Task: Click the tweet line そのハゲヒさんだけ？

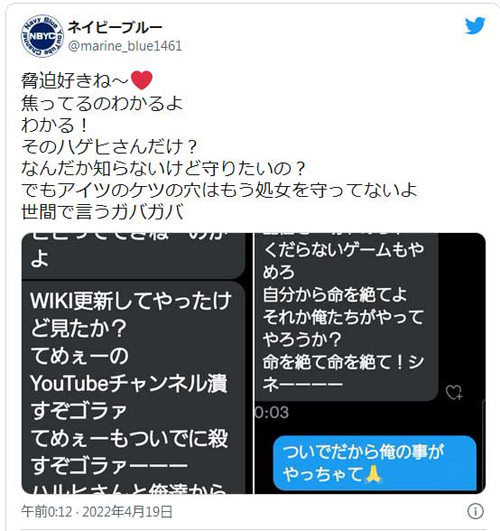Action: 109,146
